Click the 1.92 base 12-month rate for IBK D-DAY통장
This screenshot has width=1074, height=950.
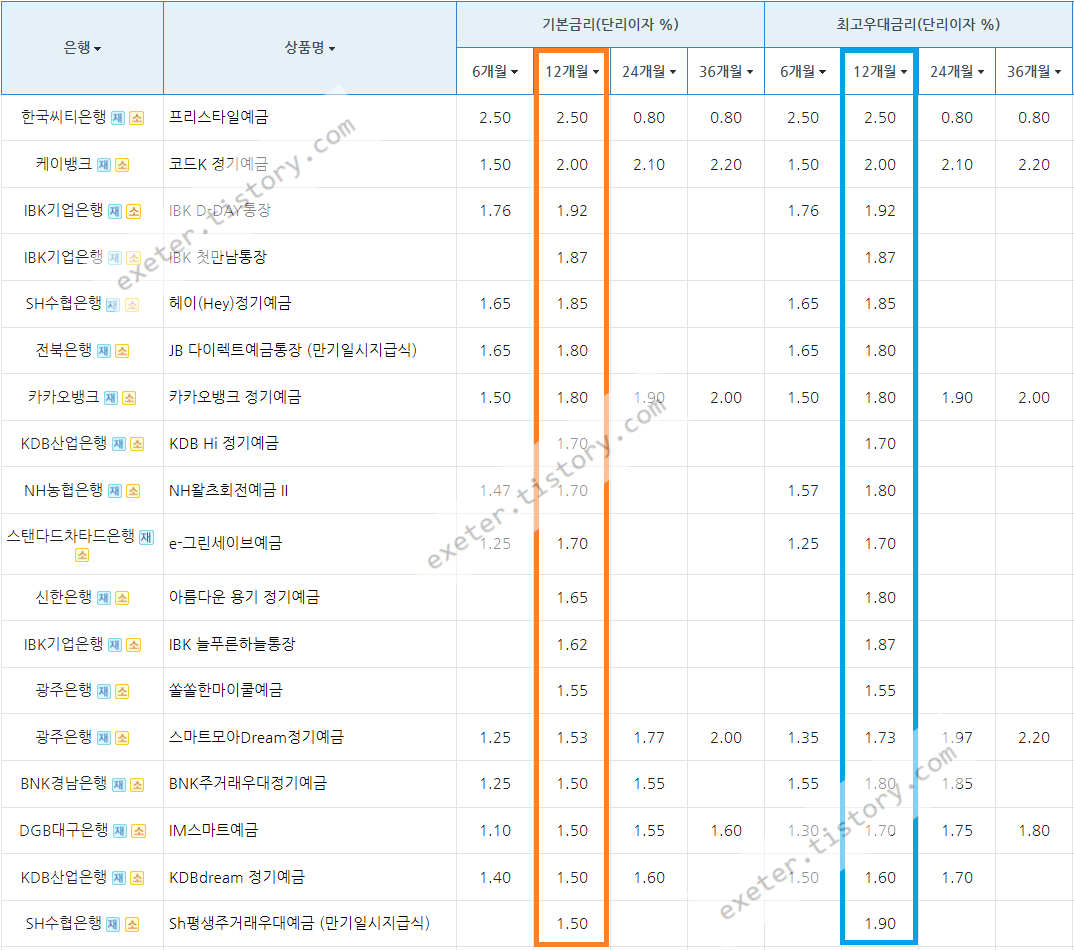click(x=572, y=211)
